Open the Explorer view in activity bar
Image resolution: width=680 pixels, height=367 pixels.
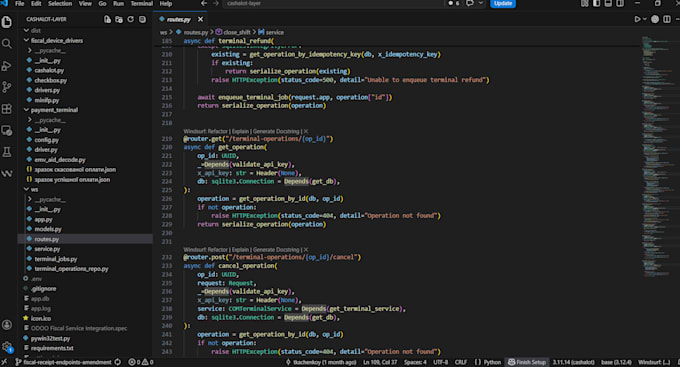[x=7, y=22]
